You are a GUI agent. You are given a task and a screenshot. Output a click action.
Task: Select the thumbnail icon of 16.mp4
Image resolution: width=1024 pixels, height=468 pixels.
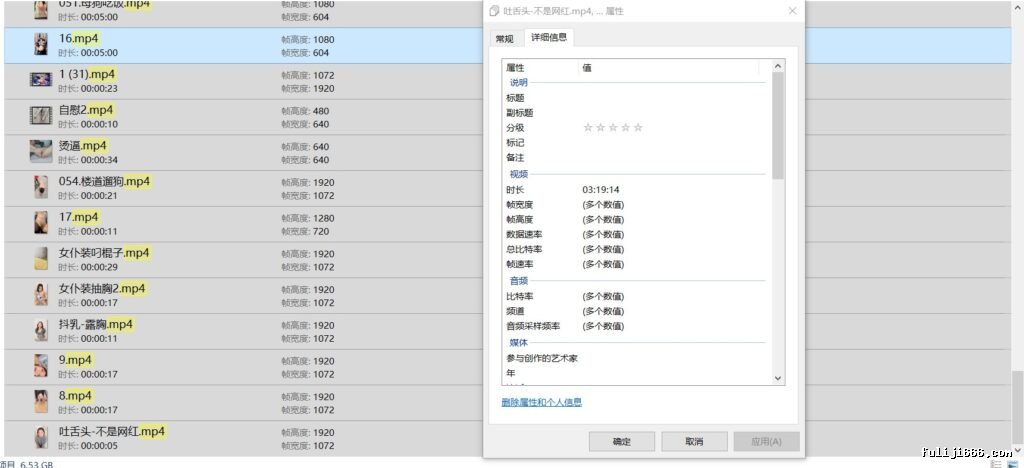[x=40, y=44]
